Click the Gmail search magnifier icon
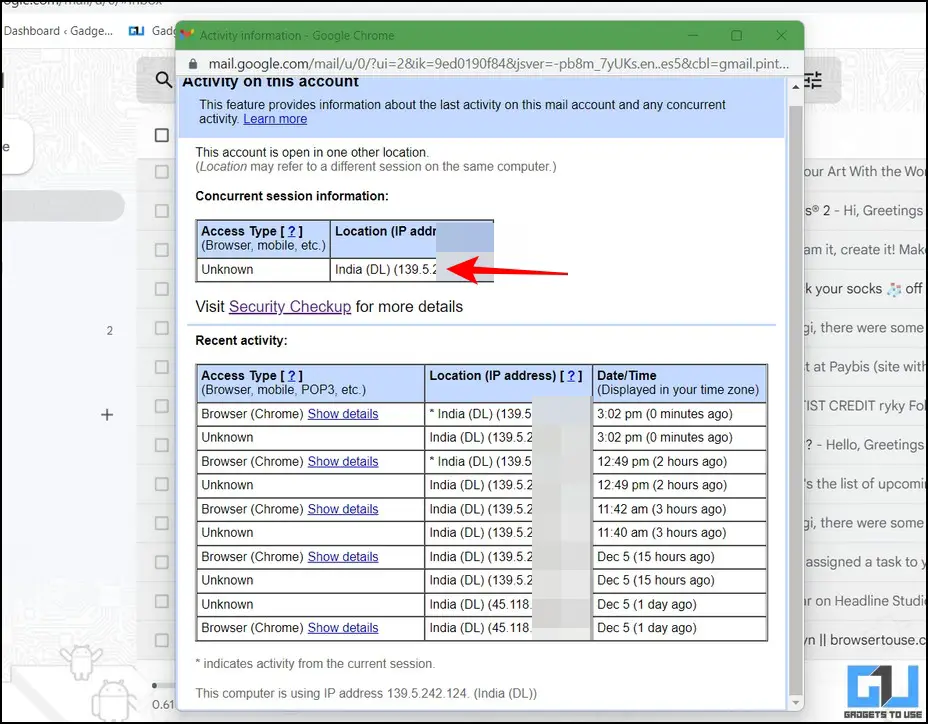928x724 pixels. pyautogui.click(x=164, y=79)
